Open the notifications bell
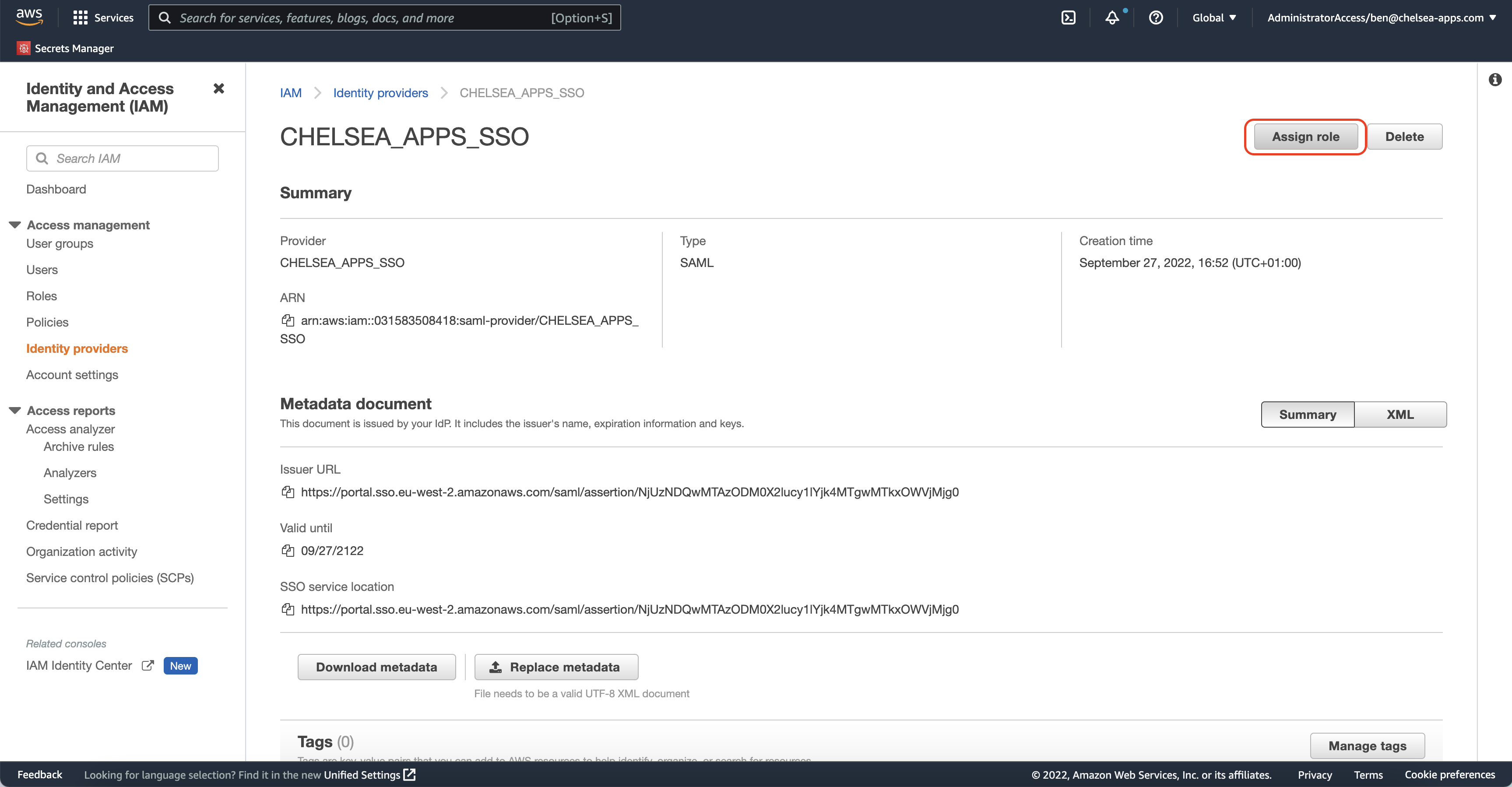This screenshot has width=1512, height=787. [x=1112, y=18]
